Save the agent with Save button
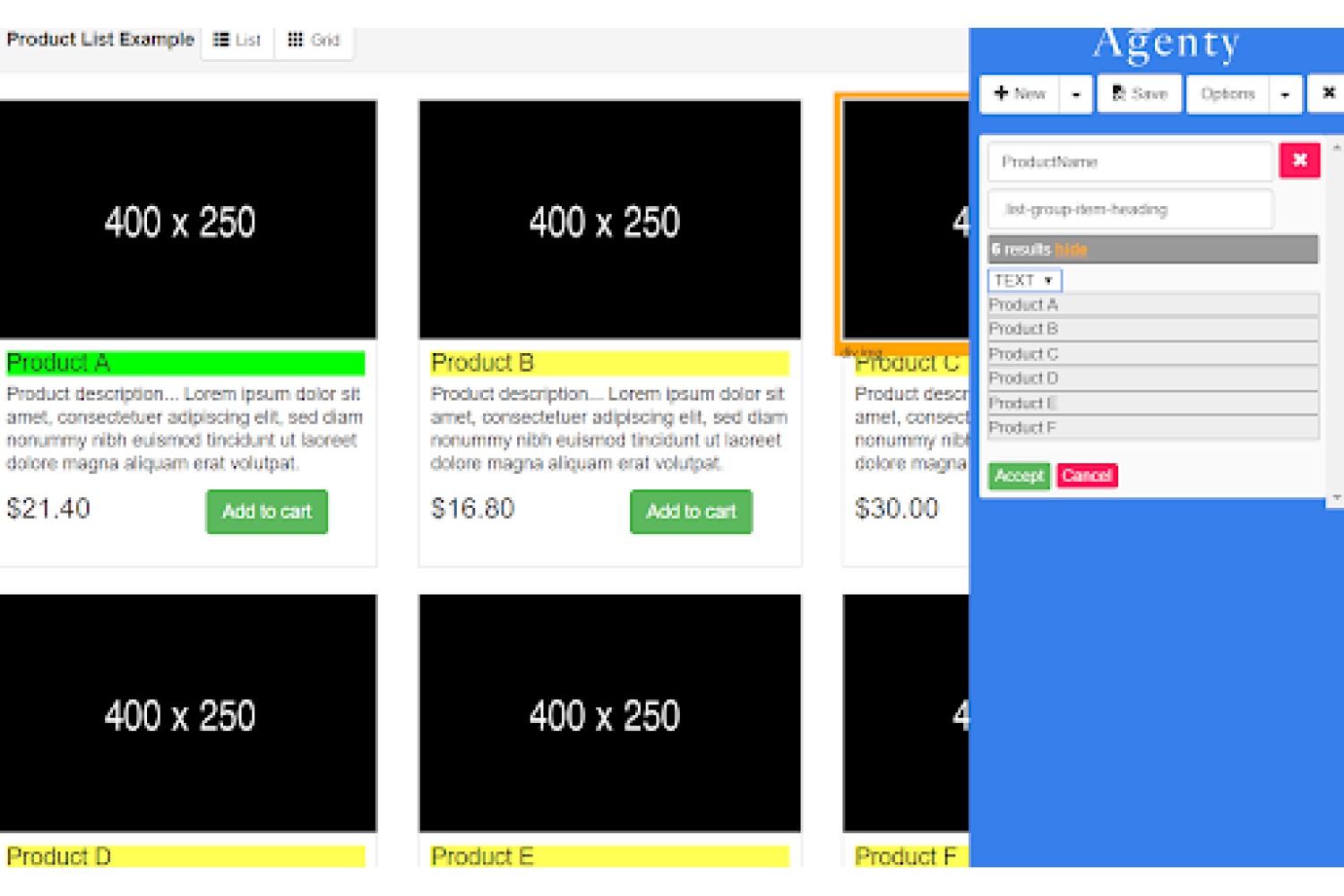The height and width of the screenshot is (896, 1344). click(x=1140, y=94)
